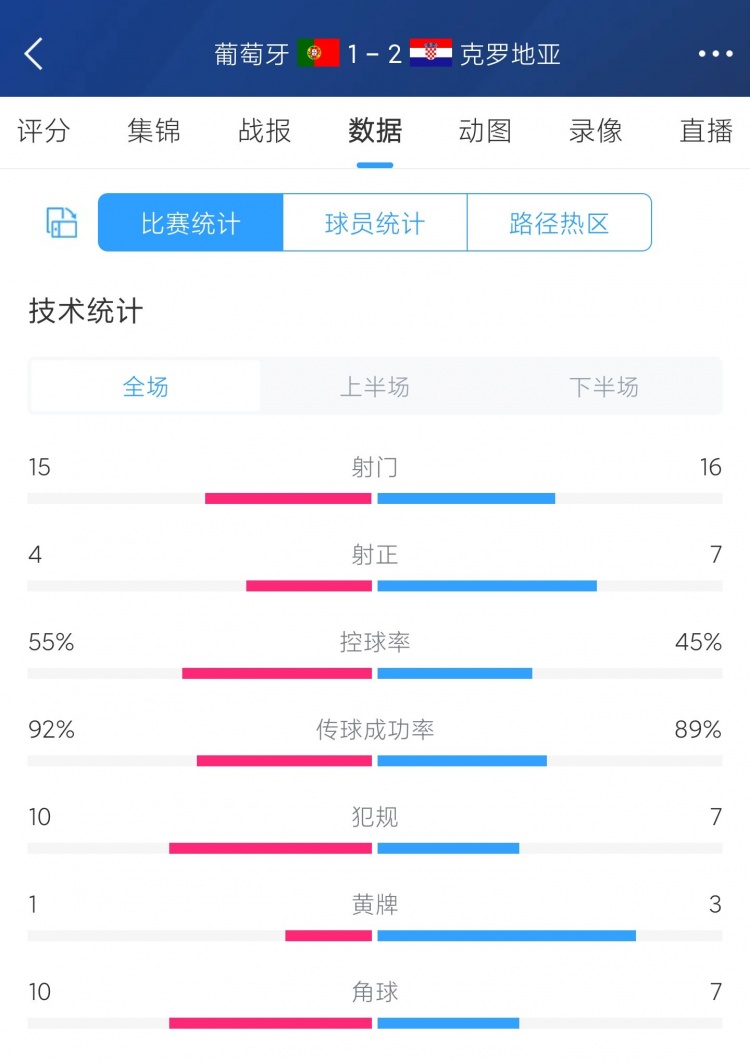750x1062 pixels.
Task: Tap the share-layout icon beside 比赛统计
Action: pos(62,222)
